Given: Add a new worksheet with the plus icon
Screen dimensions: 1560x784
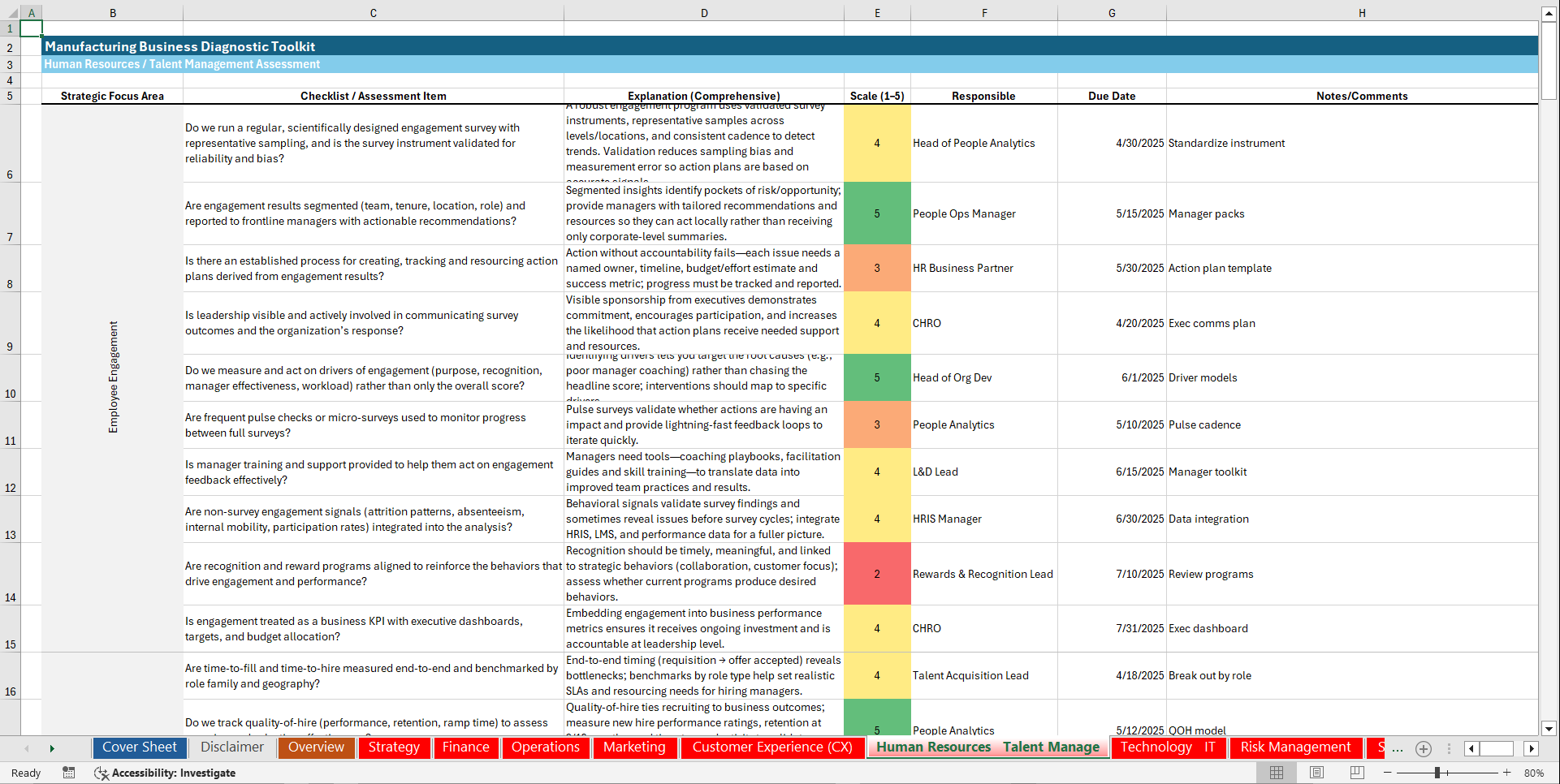Looking at the screenshot, I should (x=1423, y=748).
